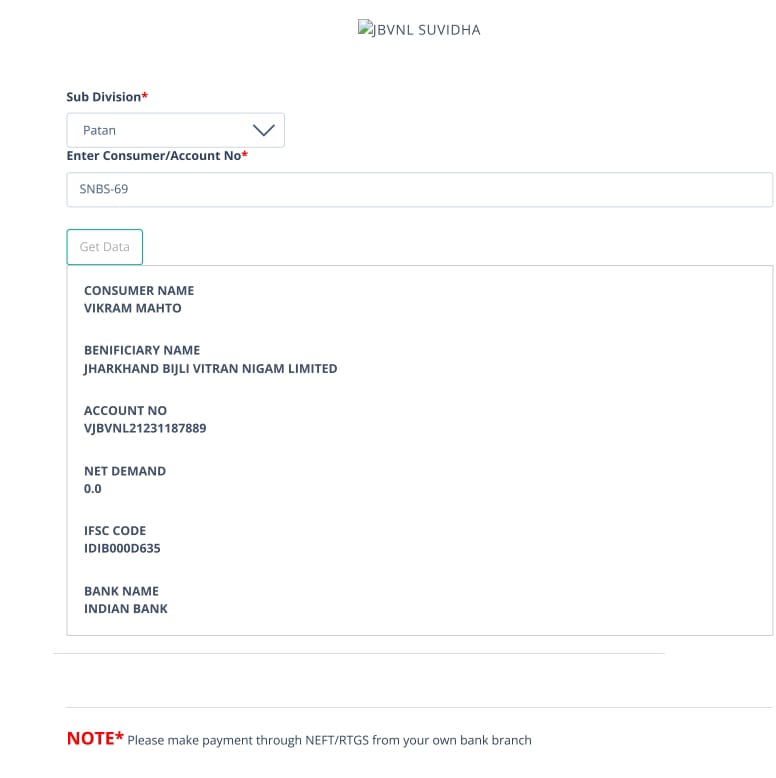
Task: Click the CONSUMER NAME label
Action: 139,290
